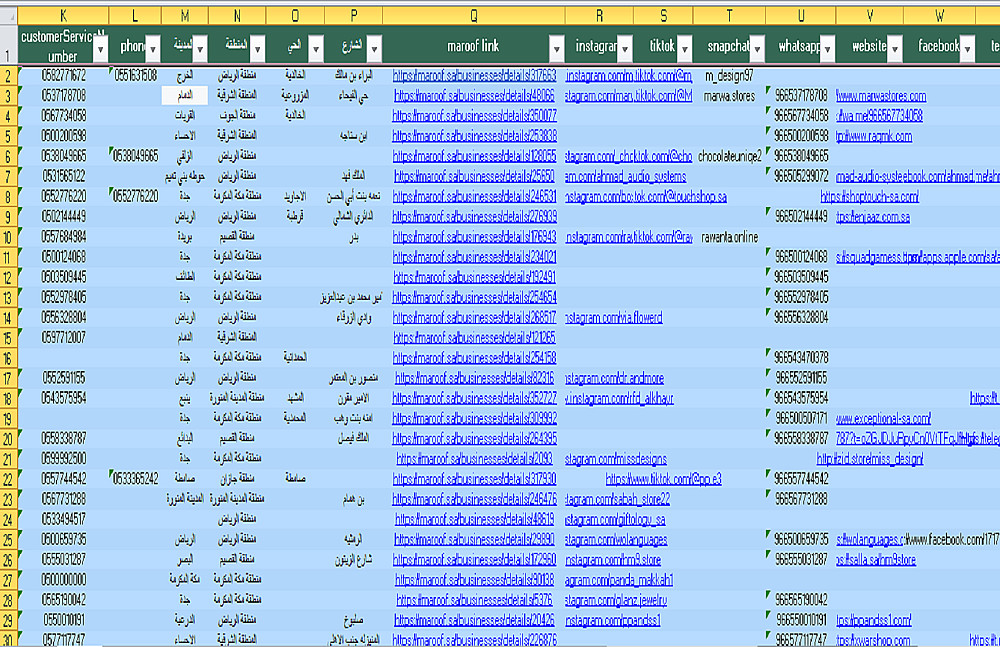Image resolution: width=1000 pixels, height=647 pixels.
Task: Open instagram link dr.andmore
Action: [x=614, y=378]
